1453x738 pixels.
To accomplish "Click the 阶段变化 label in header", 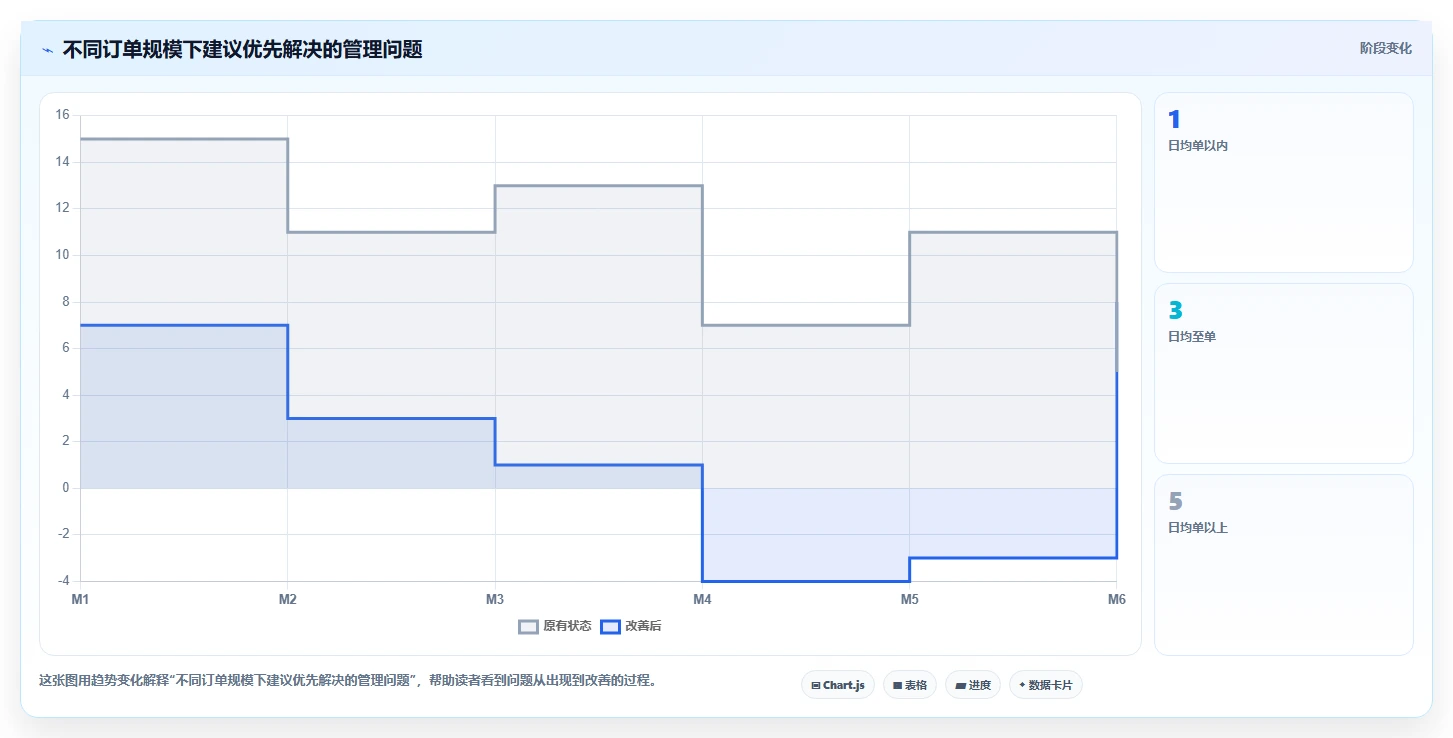I will coord(1385,48).
